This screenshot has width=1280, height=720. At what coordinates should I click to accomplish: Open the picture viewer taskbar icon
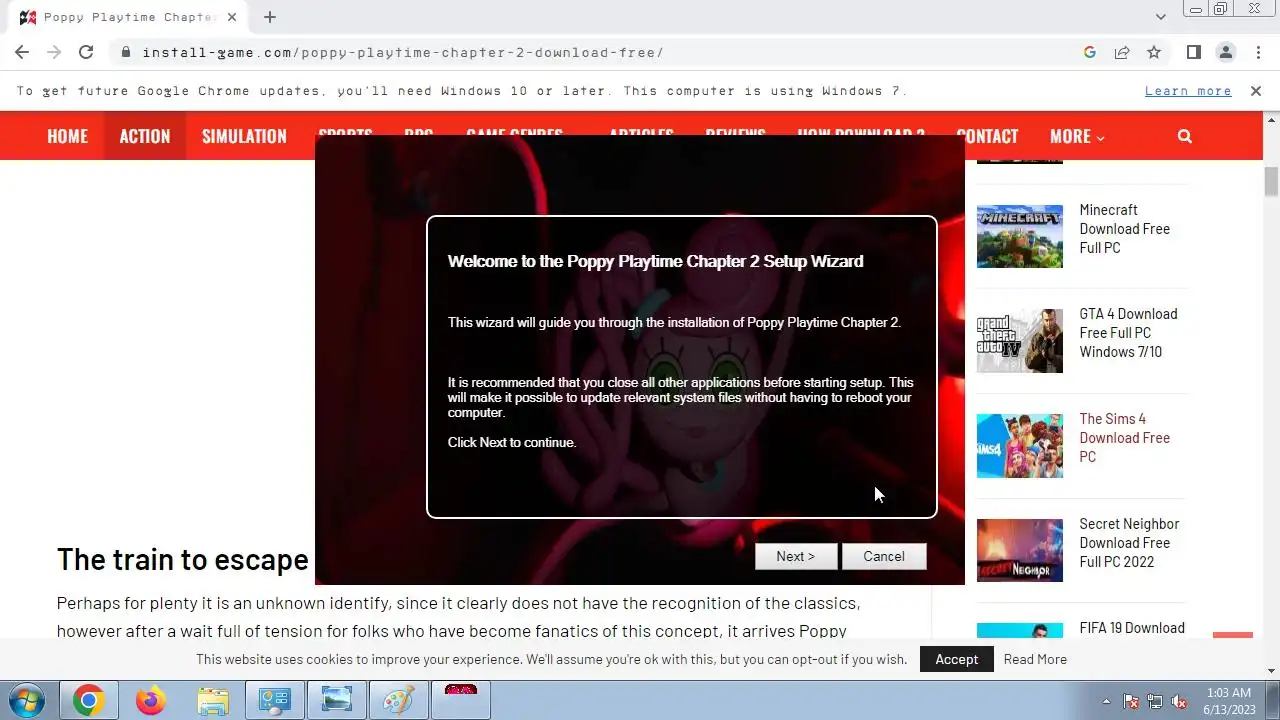click(337, 701)
